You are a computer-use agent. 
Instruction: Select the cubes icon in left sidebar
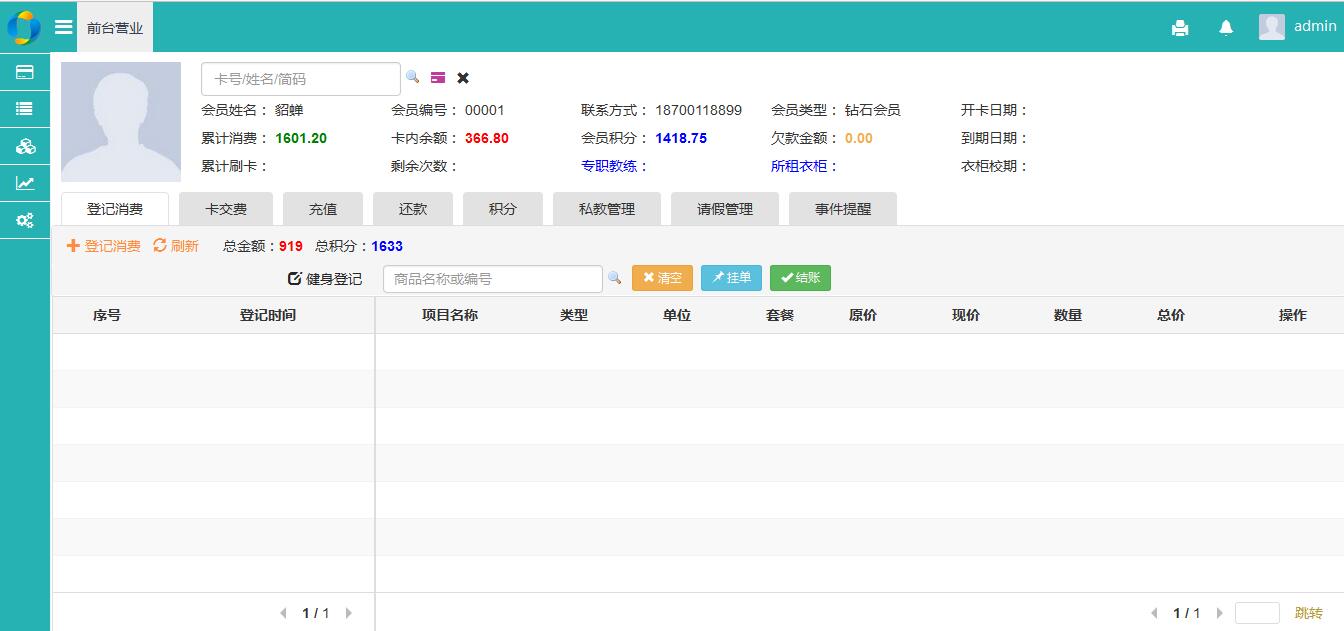25,147
